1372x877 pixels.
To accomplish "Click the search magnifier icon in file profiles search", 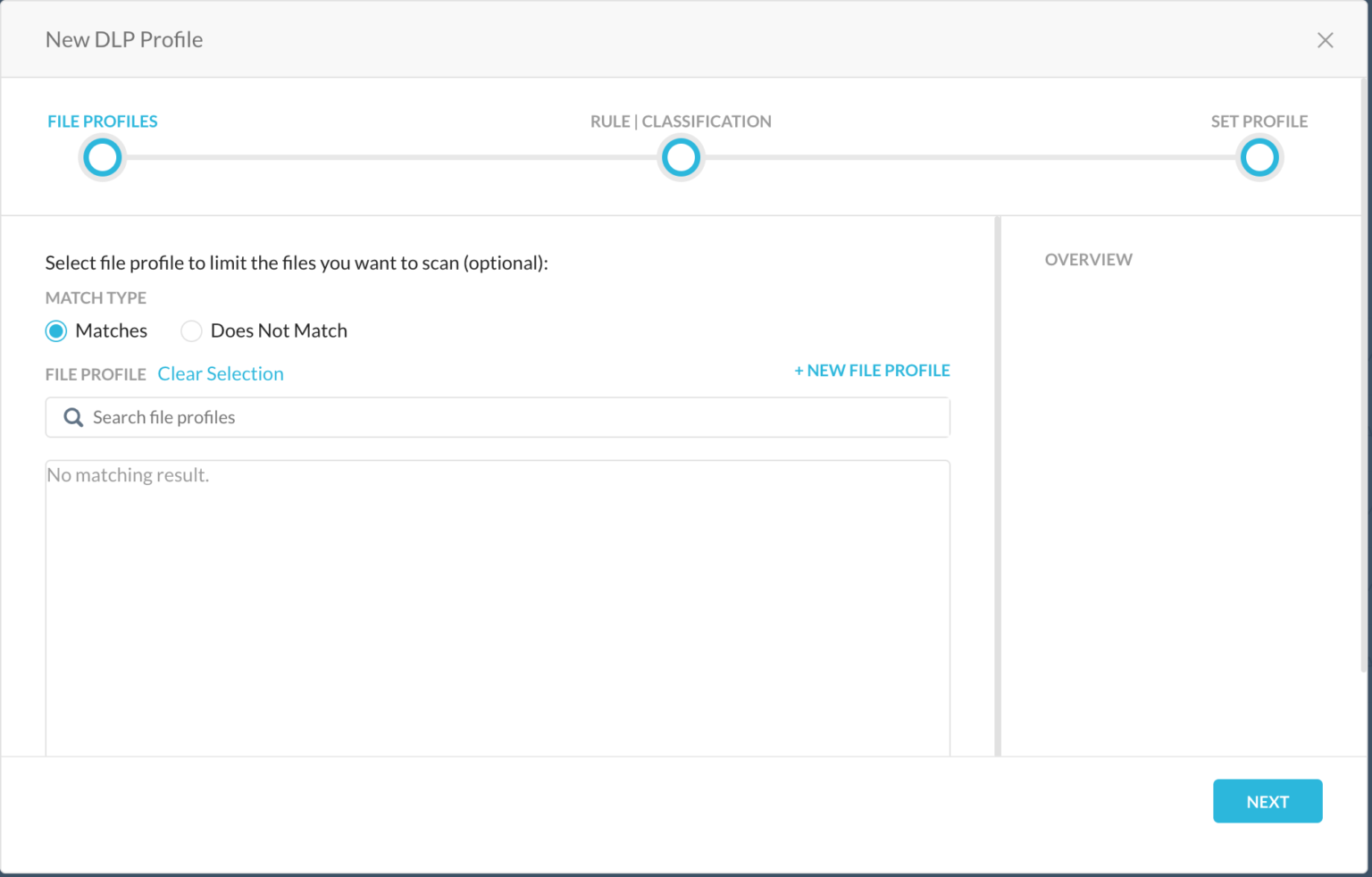I will click(x=73, y=417).
